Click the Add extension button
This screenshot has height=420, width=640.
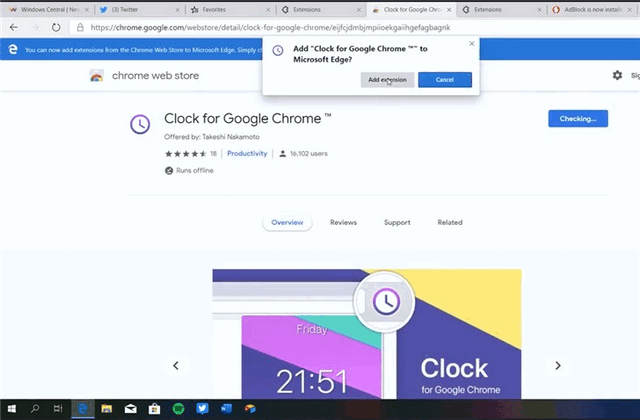[x=387, y=80]
